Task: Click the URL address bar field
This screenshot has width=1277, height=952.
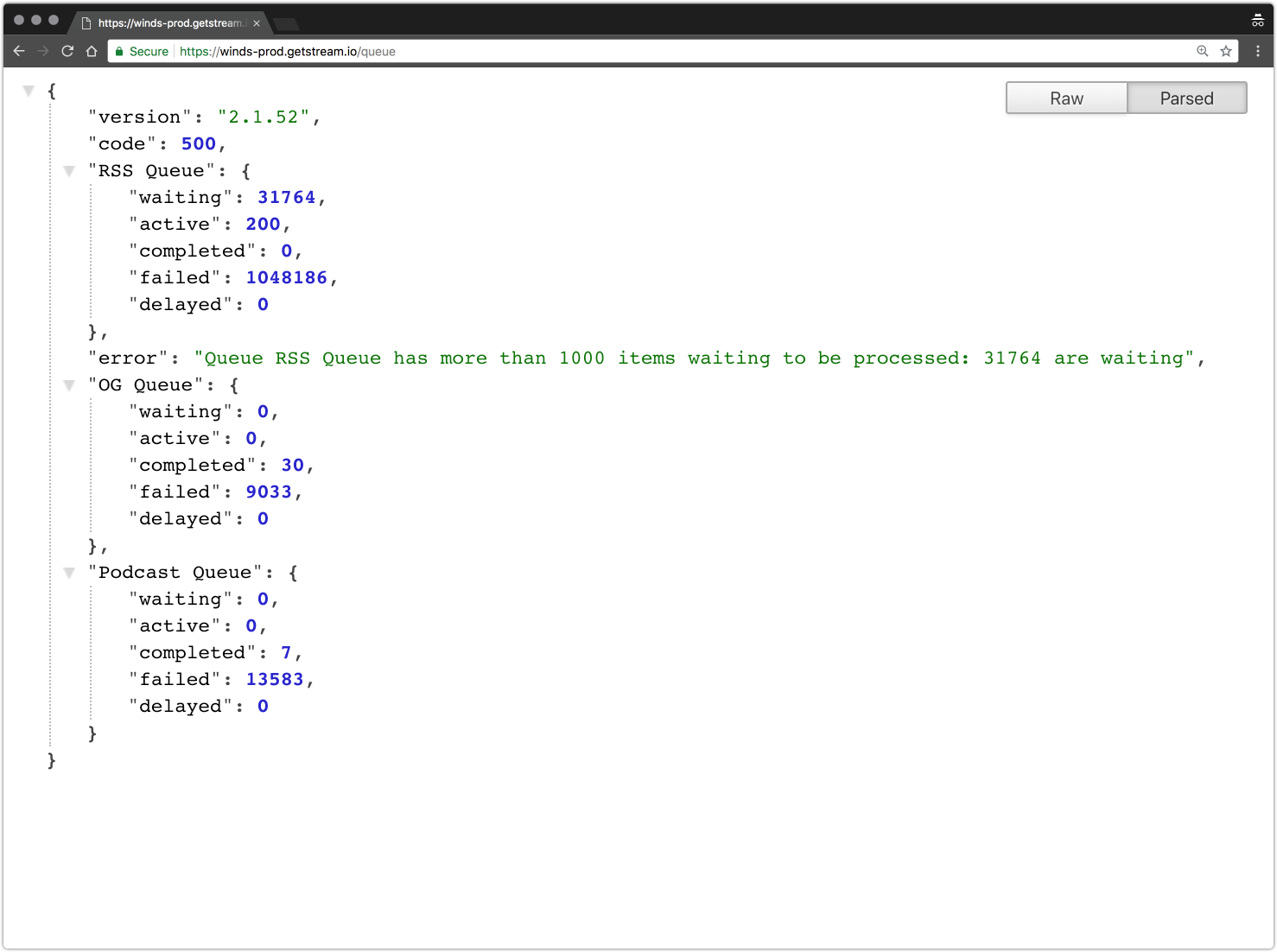Action: [691, 52]
